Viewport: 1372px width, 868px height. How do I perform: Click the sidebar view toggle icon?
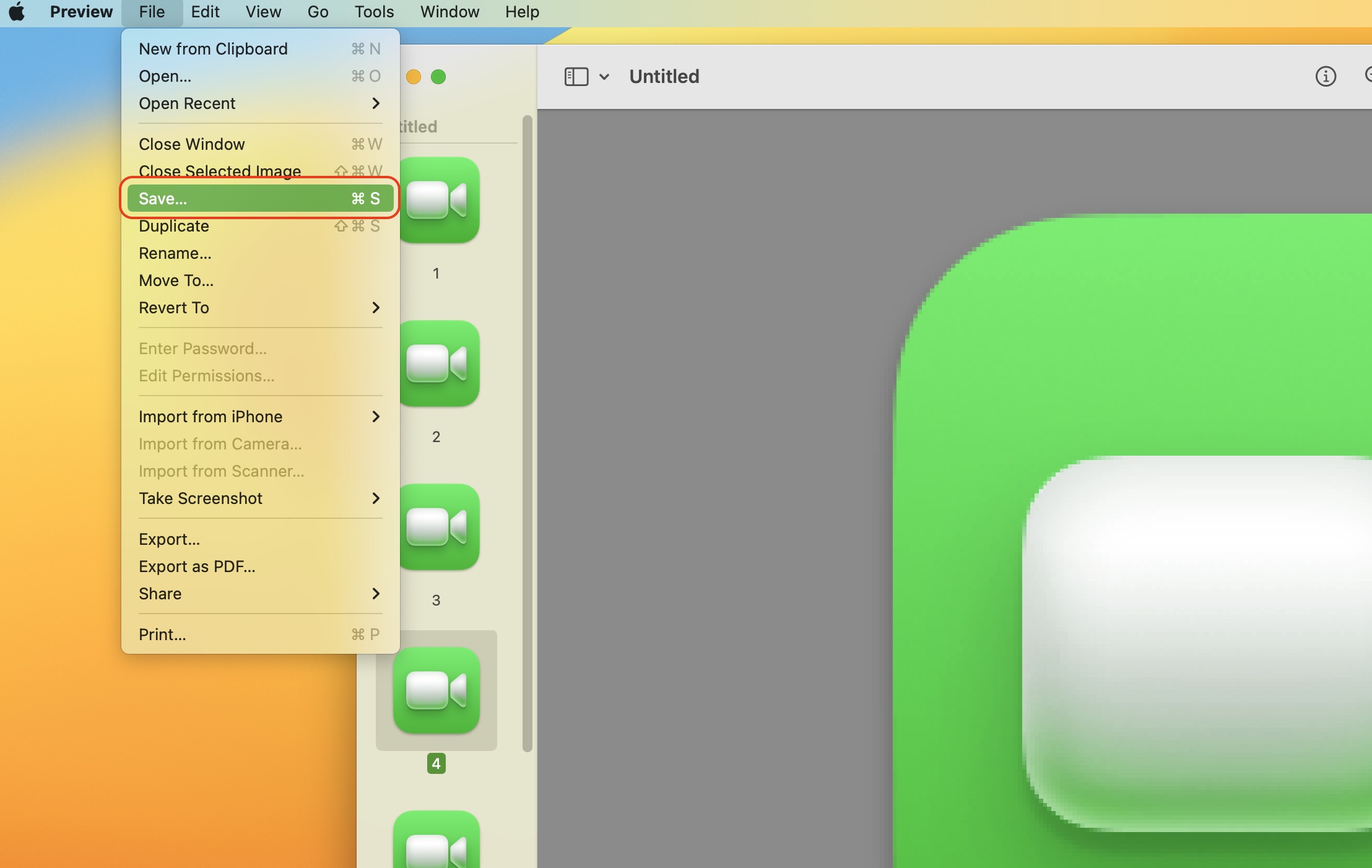576,77
